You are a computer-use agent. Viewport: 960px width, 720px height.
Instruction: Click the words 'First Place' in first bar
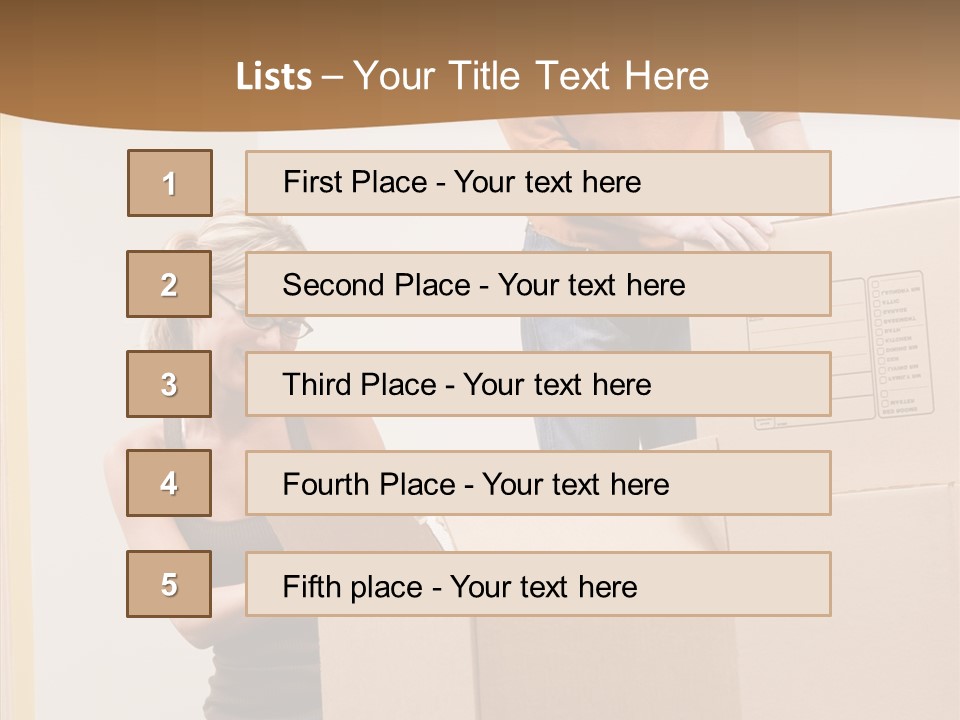tap(355, 182)
